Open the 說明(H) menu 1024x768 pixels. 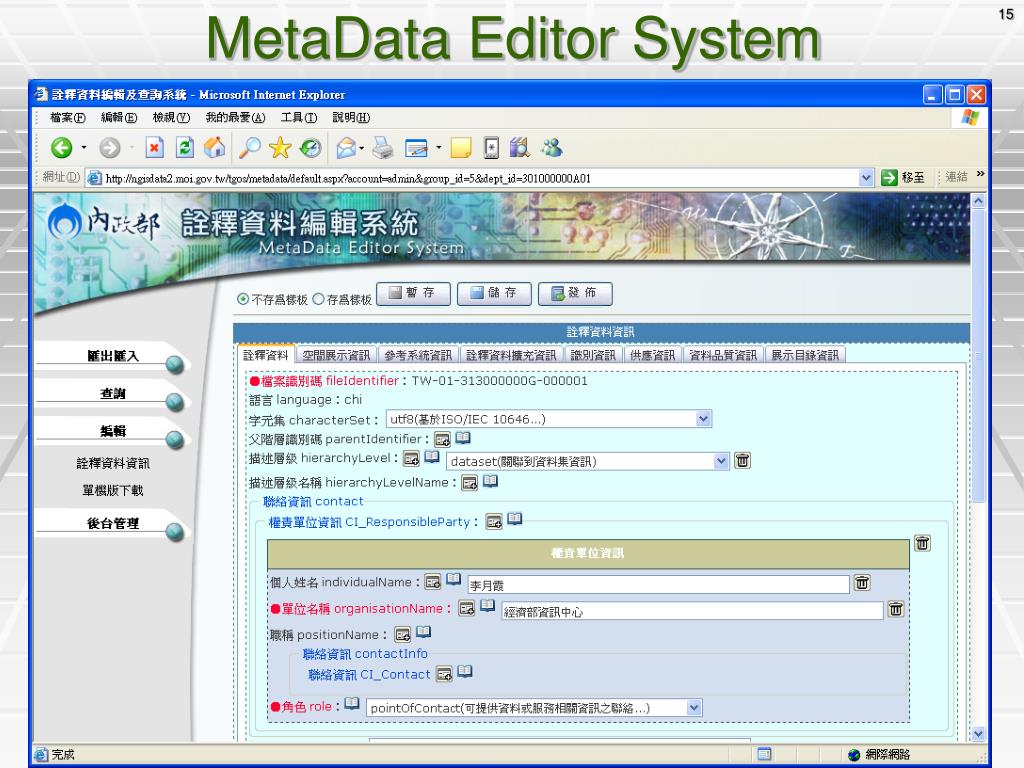[351, 118]
